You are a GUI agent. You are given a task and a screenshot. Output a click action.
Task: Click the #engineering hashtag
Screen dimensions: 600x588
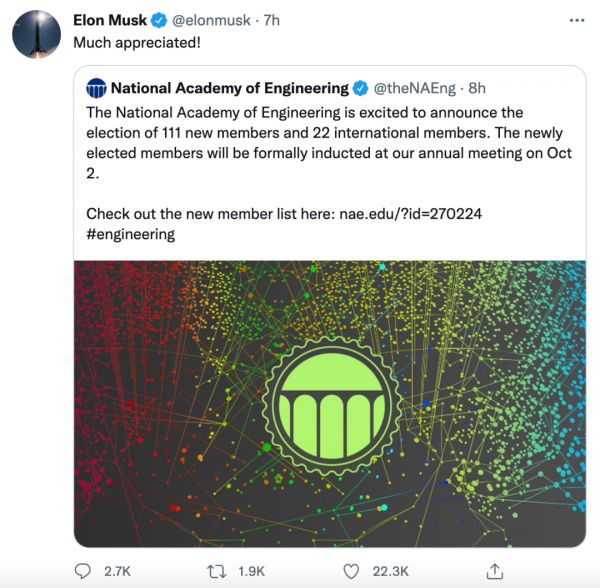[131, 234]
